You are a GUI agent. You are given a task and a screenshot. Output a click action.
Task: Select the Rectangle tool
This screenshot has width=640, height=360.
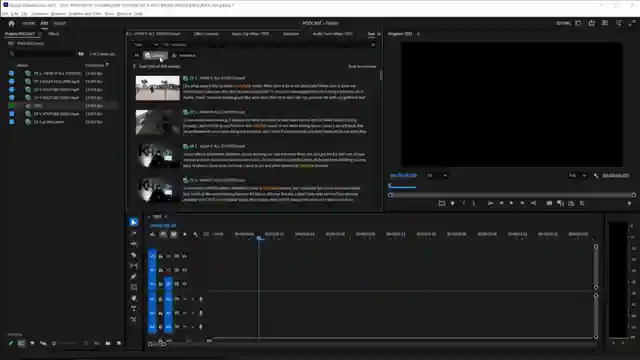point(133,287)
